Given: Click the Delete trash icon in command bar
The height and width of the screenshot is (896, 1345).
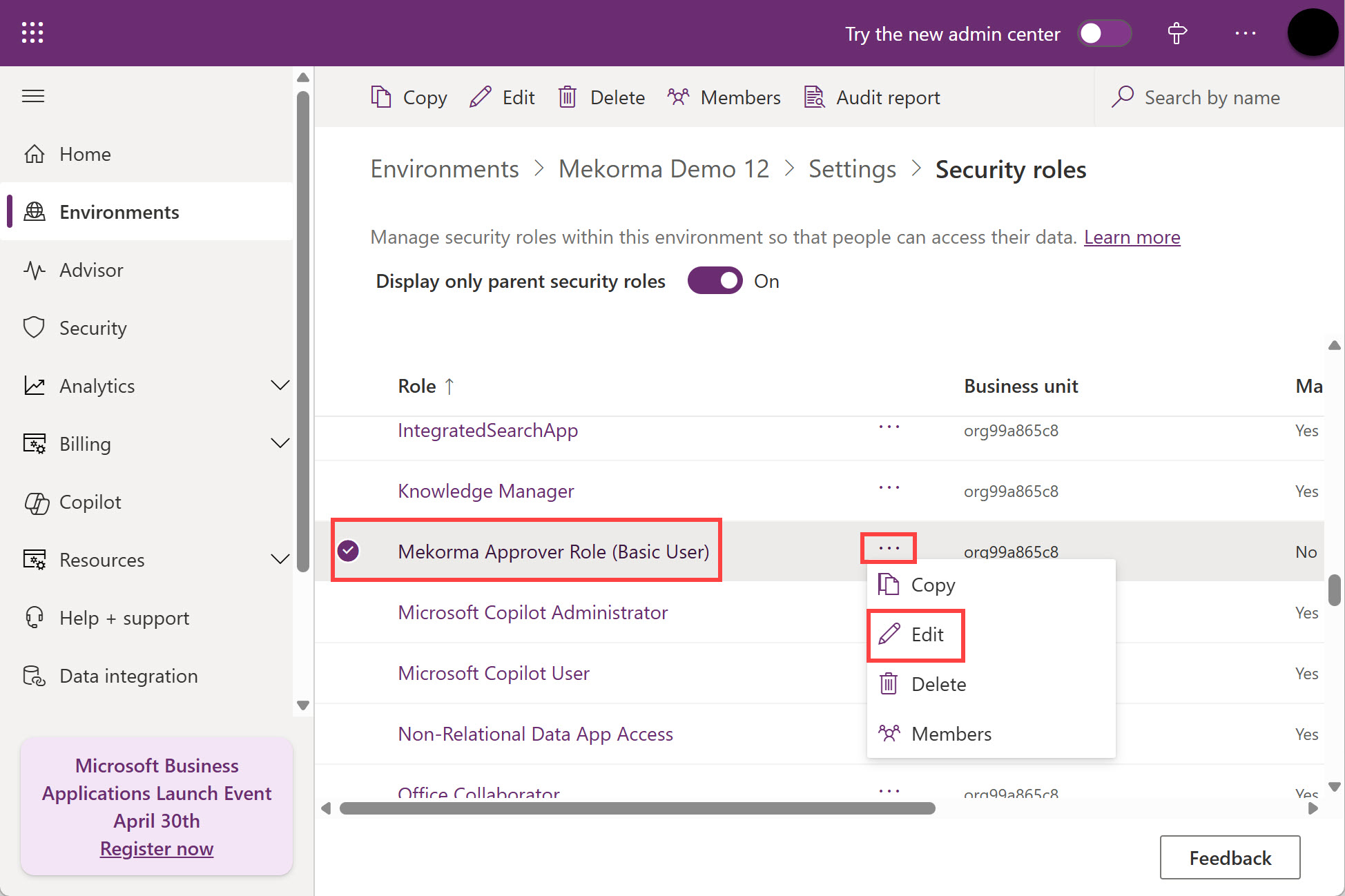Looking at the screenshot, I should tap(567, 97).
